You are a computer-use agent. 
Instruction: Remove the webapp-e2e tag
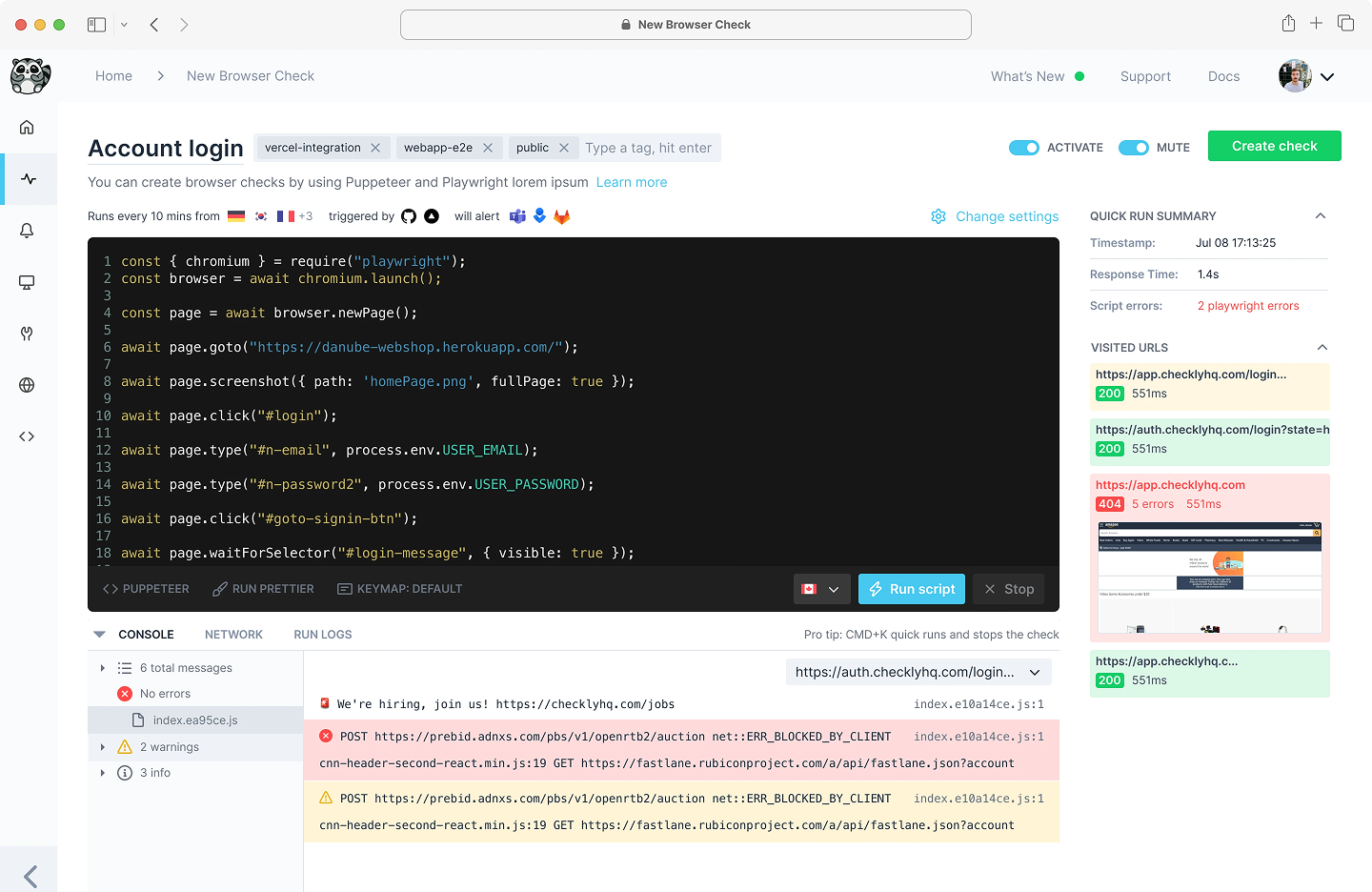coord(488,148)
